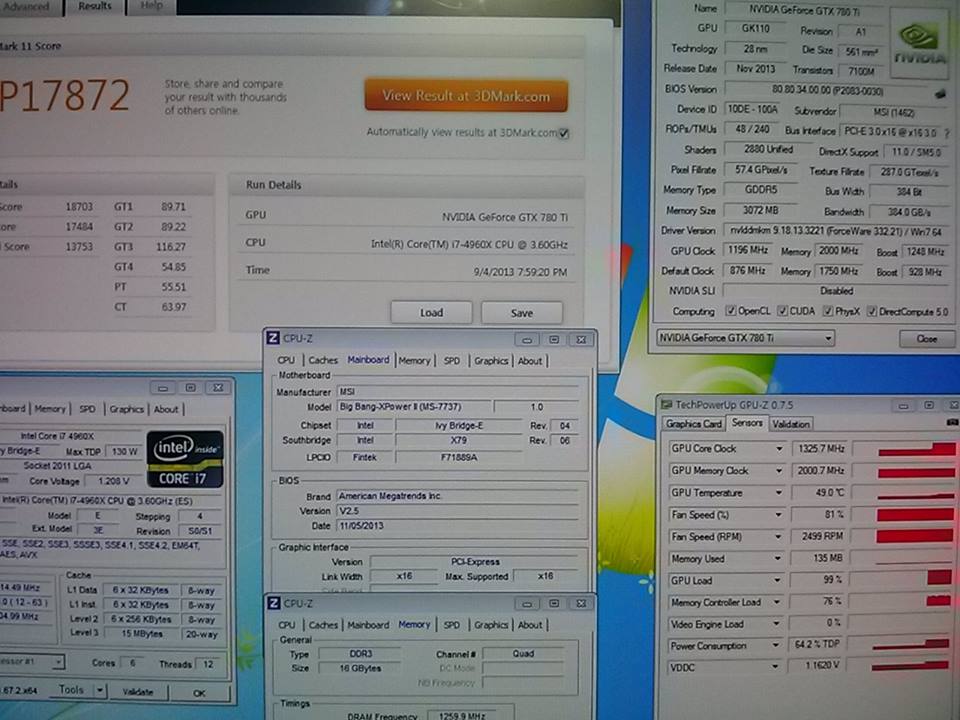Open the SPD tab in CPU-Z
The width and height of the screenshot is (960, 720).
point(451,624)
